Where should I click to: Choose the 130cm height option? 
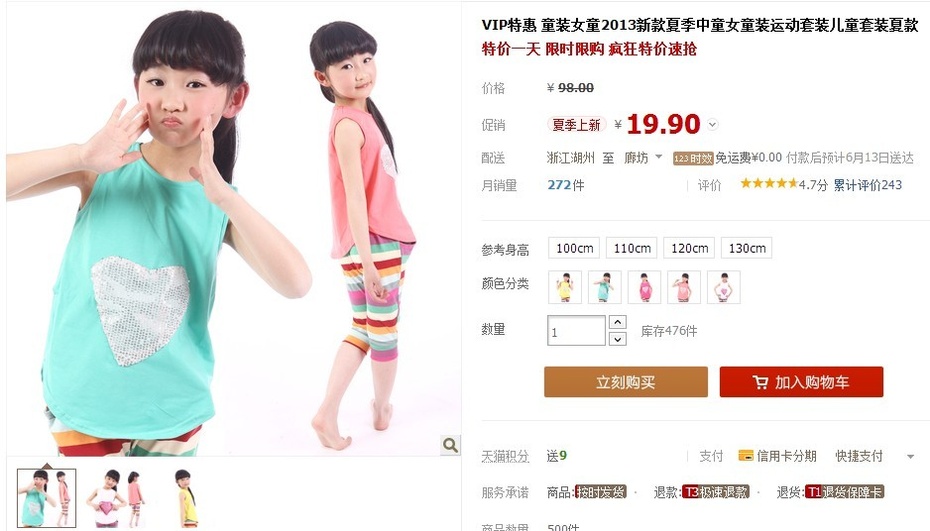pyautogui.click(x=747, y=248)
